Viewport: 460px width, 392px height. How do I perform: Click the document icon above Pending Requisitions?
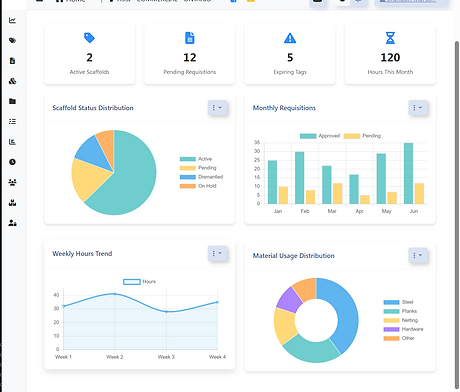pos(190,38)
